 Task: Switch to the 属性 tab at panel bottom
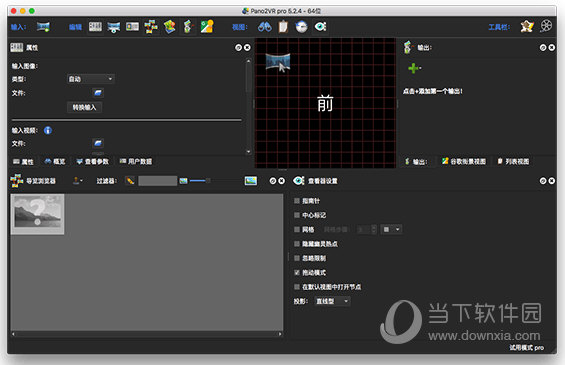[23, 162]
